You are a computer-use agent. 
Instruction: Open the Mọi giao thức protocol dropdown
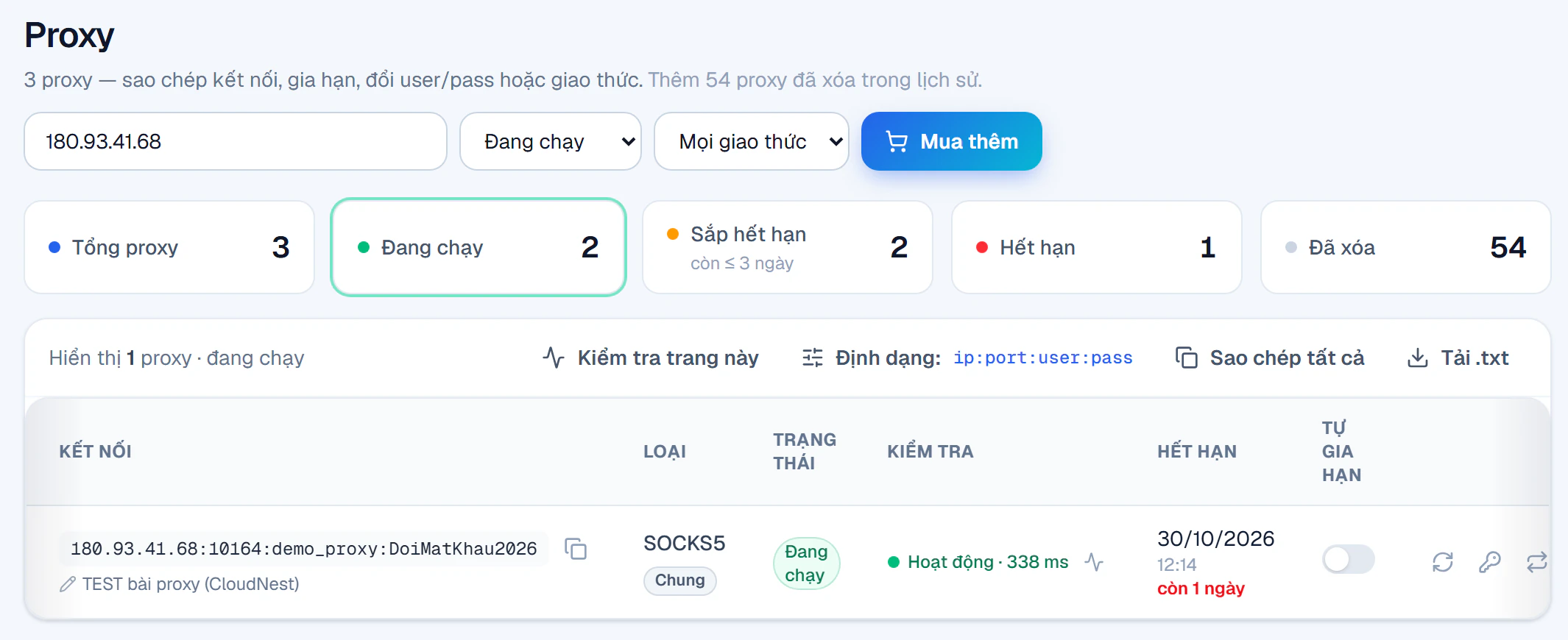tap(752, 141)
